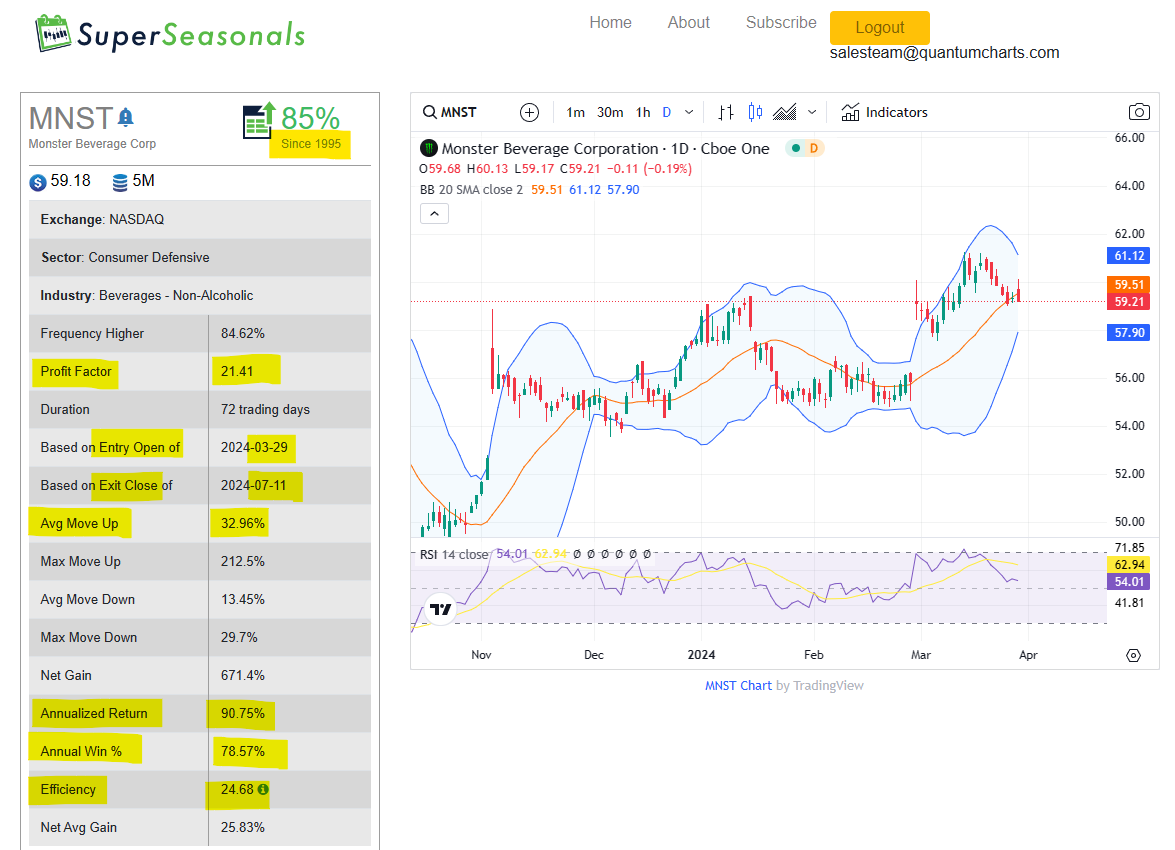Click the Sector: Consumer Defensive row
1175x850 pixels.
click(x=200, y=258)
